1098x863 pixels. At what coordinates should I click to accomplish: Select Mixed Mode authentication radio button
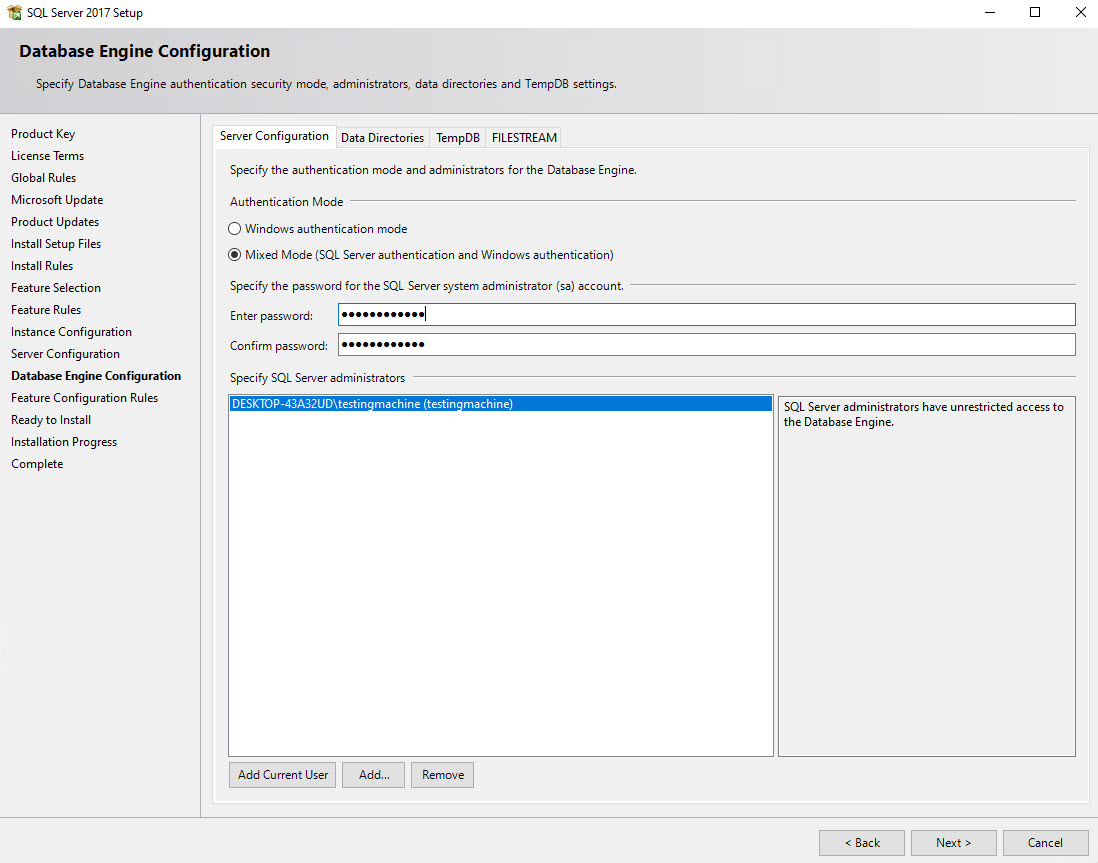pos(235,255)
